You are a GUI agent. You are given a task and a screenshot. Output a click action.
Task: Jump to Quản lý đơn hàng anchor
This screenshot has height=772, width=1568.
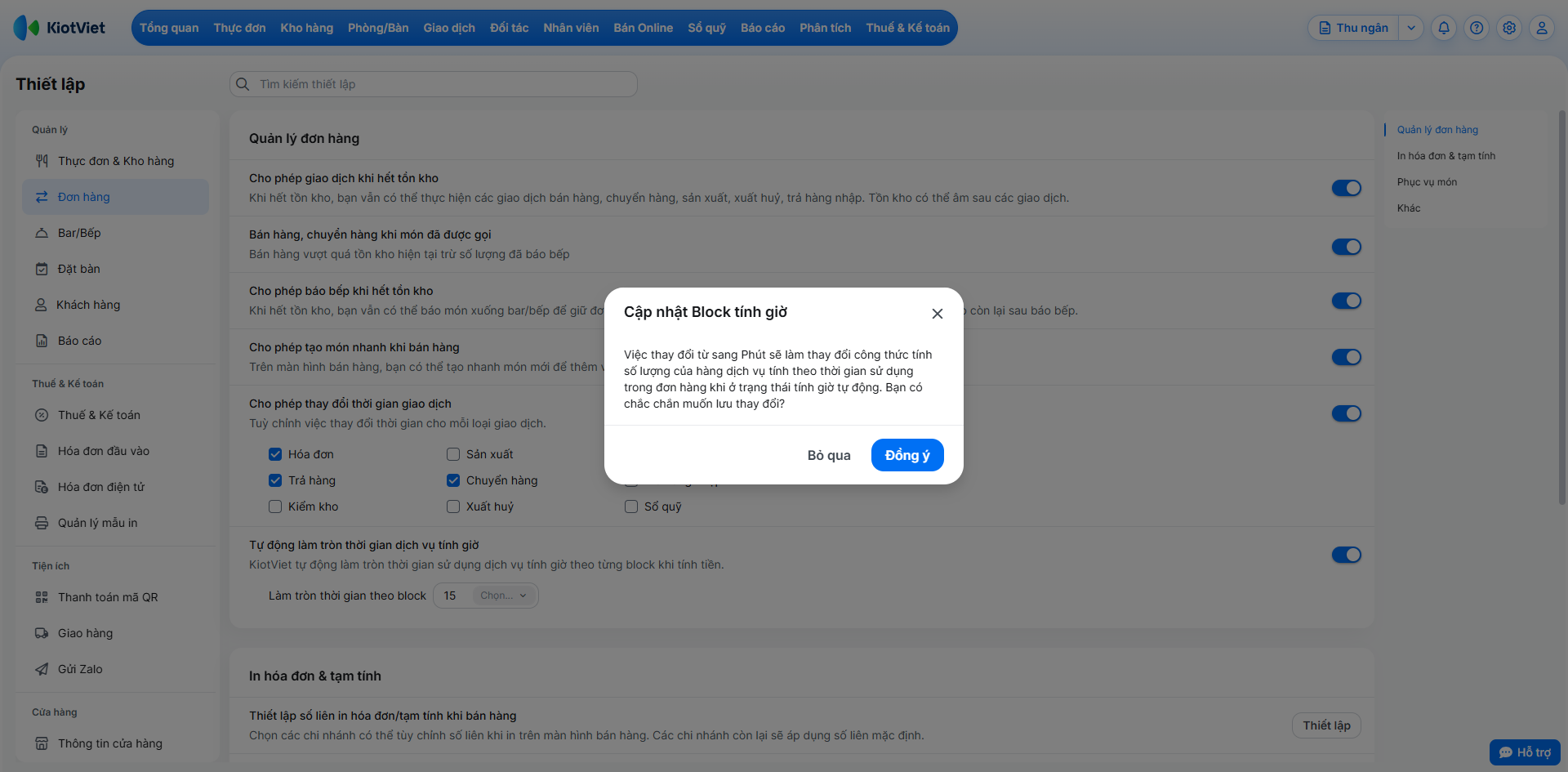tap(1437, 130)
